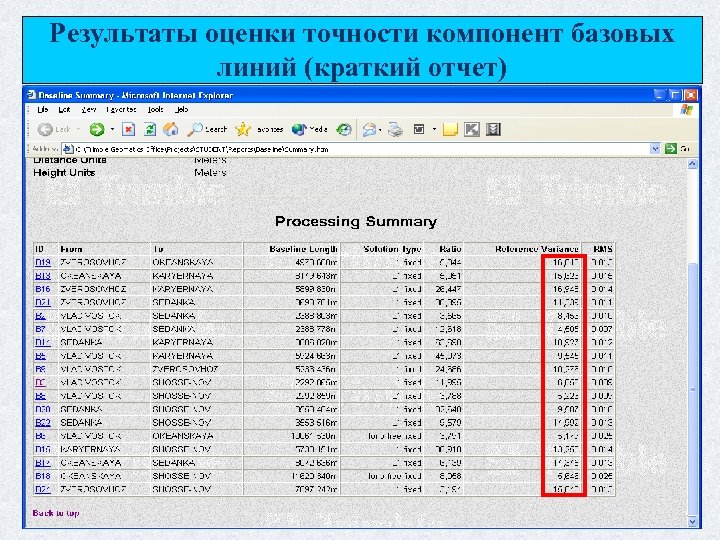720x540 pixels.
Task: Click the yellow note toolbar icon
Action: (x=450, y=129)
